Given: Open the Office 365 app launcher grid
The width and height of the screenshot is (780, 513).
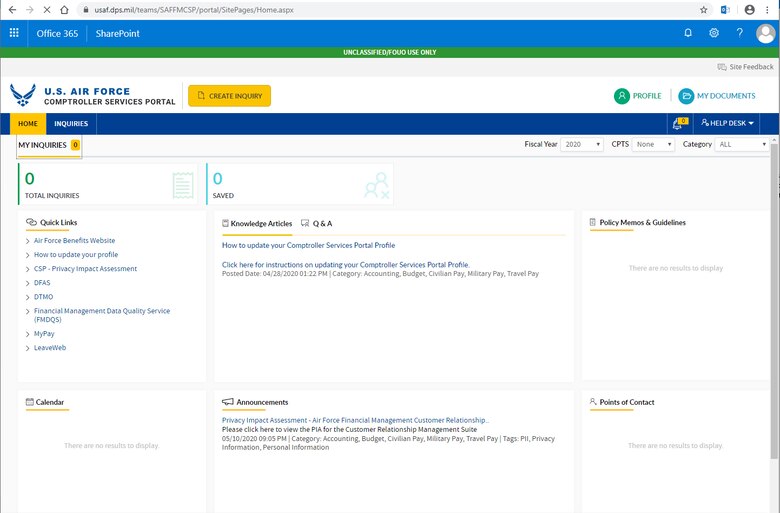Looking at the screenshot, I should (x=14, y=33).
